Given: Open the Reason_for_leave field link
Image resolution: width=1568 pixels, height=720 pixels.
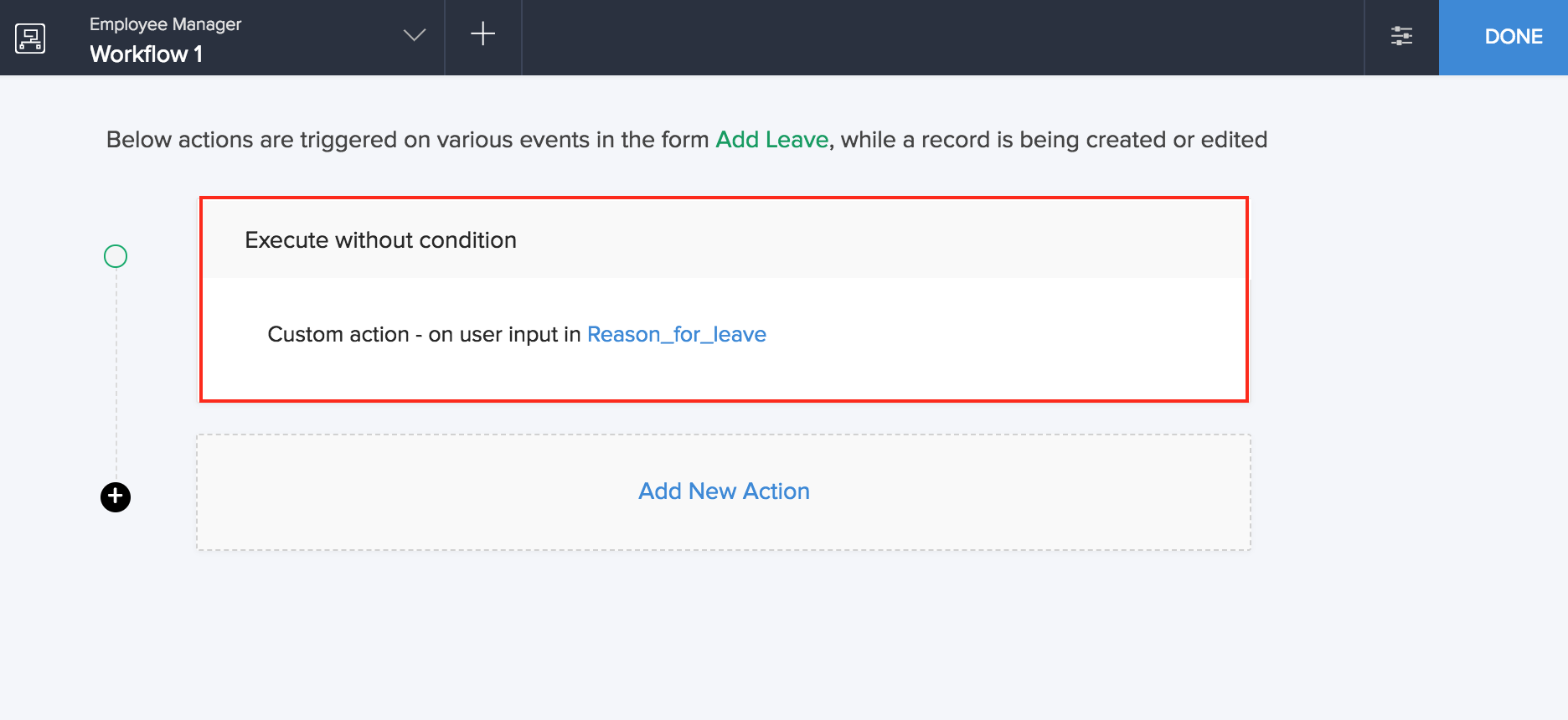Looking at the screenshot, I should tap(676, 335).
